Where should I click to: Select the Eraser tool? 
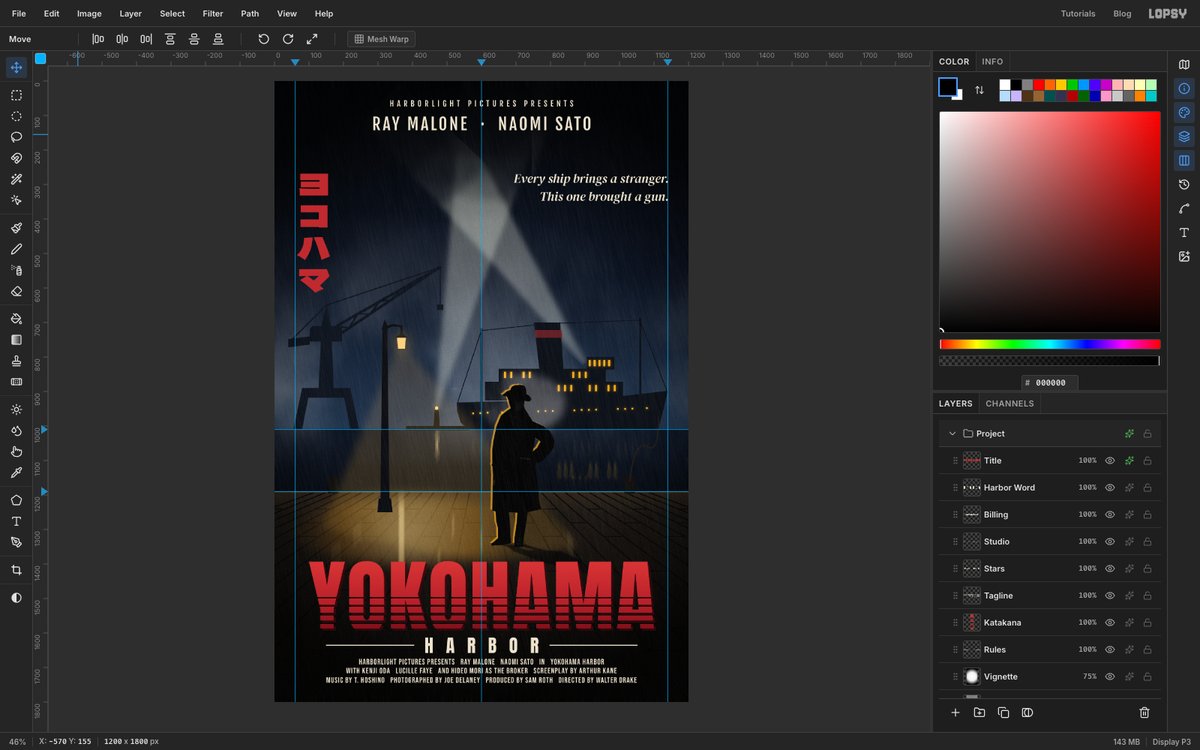(x=16, y=291)
